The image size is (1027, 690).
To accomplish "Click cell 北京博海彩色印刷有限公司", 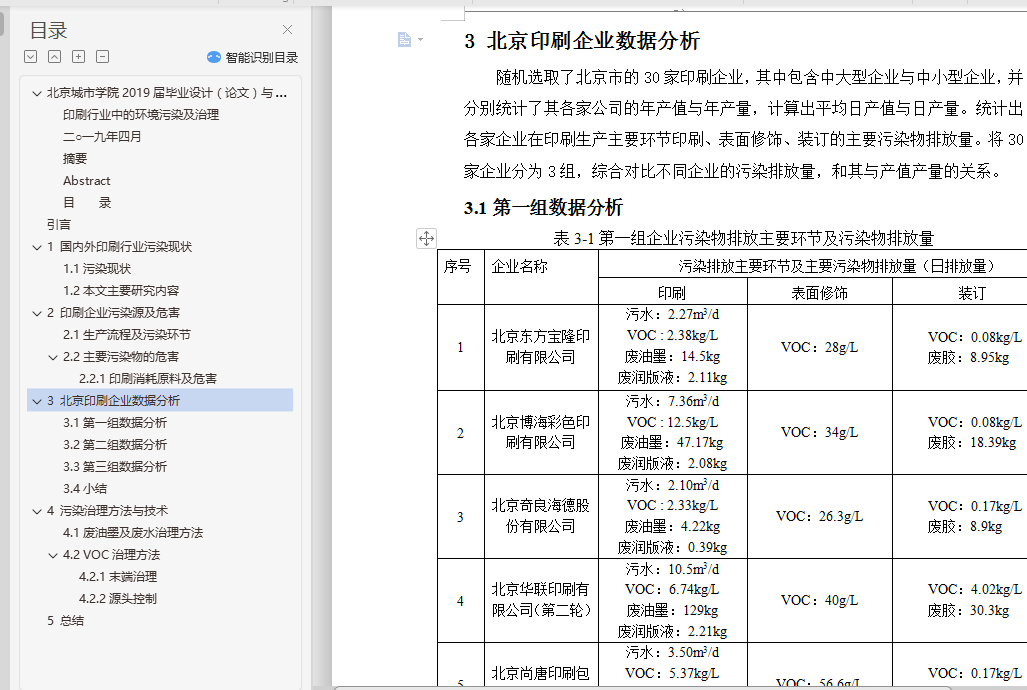I will click(541, 432).
